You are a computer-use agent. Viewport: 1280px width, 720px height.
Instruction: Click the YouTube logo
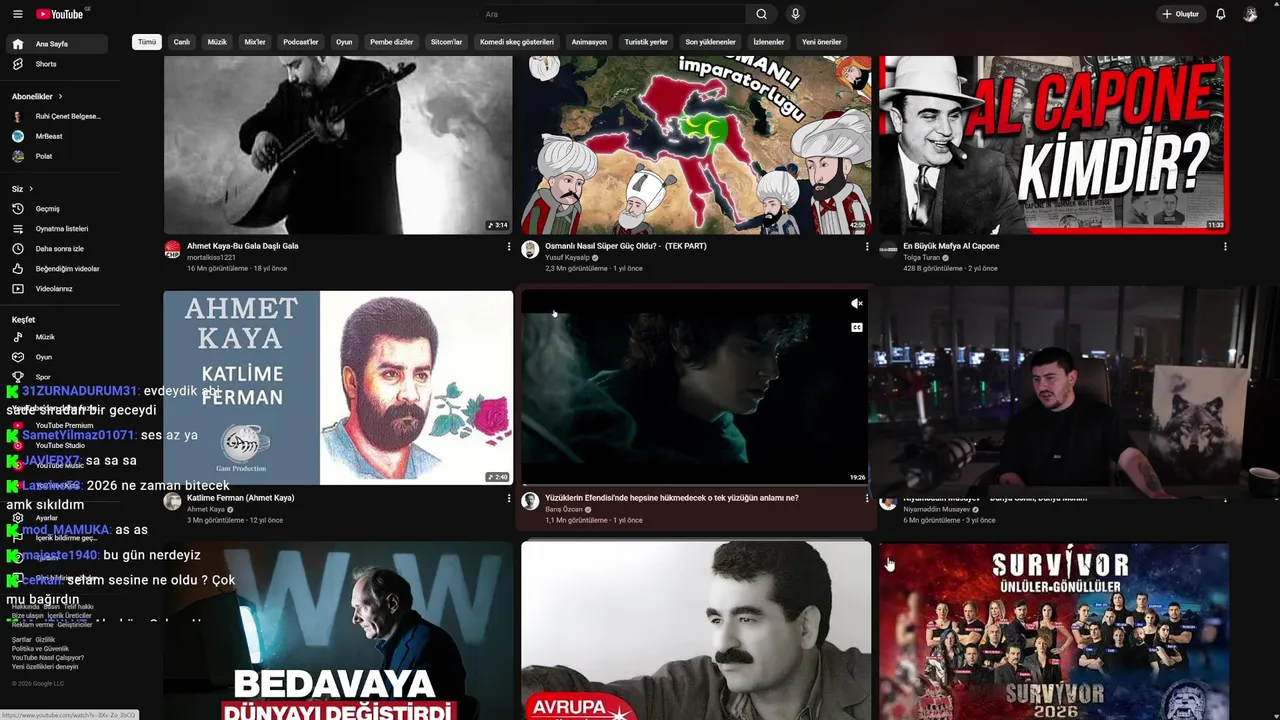click(60, 14)
